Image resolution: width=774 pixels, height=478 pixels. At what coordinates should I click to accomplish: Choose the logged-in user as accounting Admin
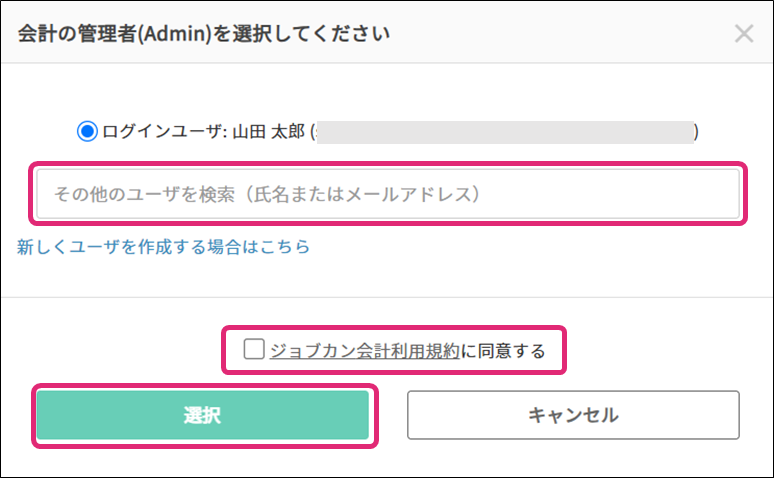pyautogui.click(x=87, y=131)
